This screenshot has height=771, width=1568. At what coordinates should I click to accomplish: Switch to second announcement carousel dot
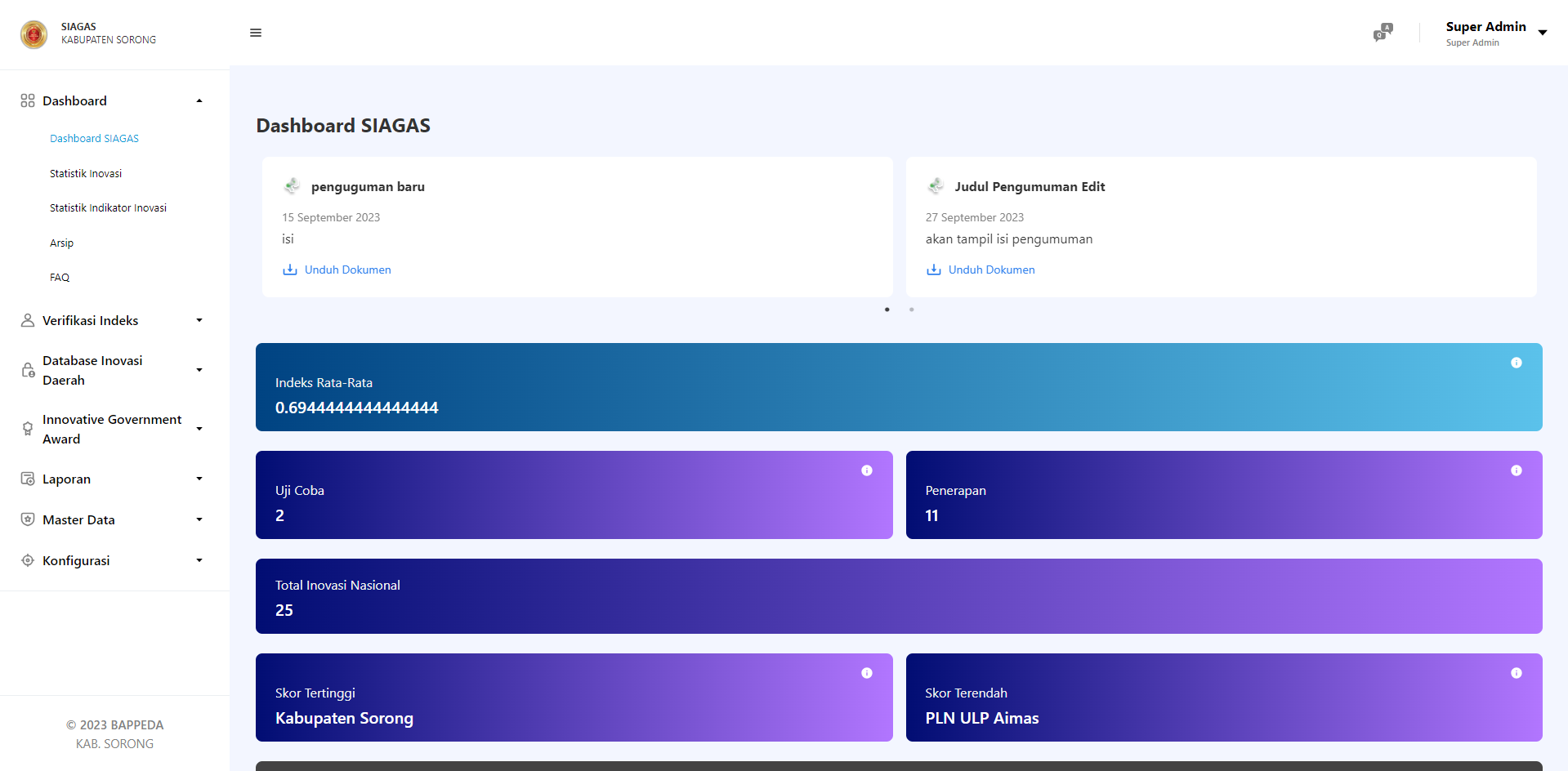pos(911,310)
